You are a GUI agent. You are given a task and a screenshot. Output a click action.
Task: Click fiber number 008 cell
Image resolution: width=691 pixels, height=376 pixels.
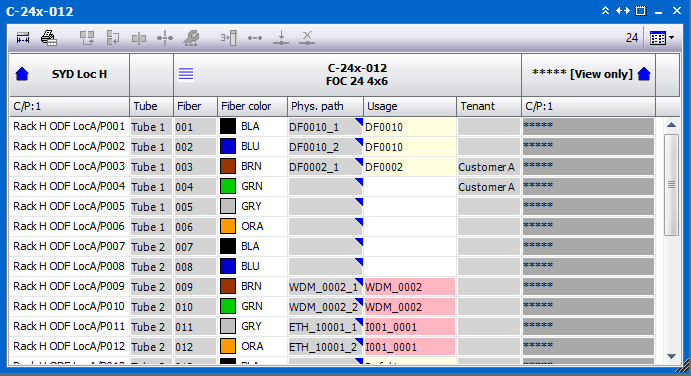click(195, 267)
